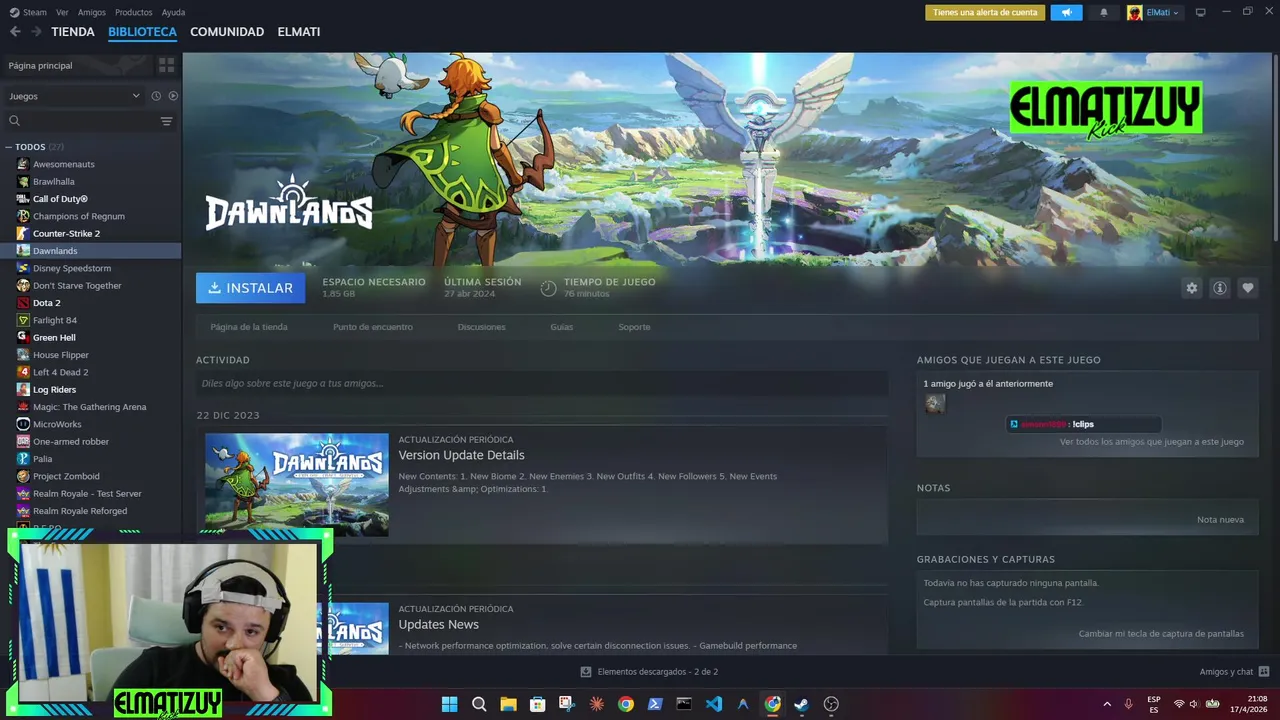Open Windows Start menu
The height and width of the screenshot is (720, 1280).
[450, 704]
